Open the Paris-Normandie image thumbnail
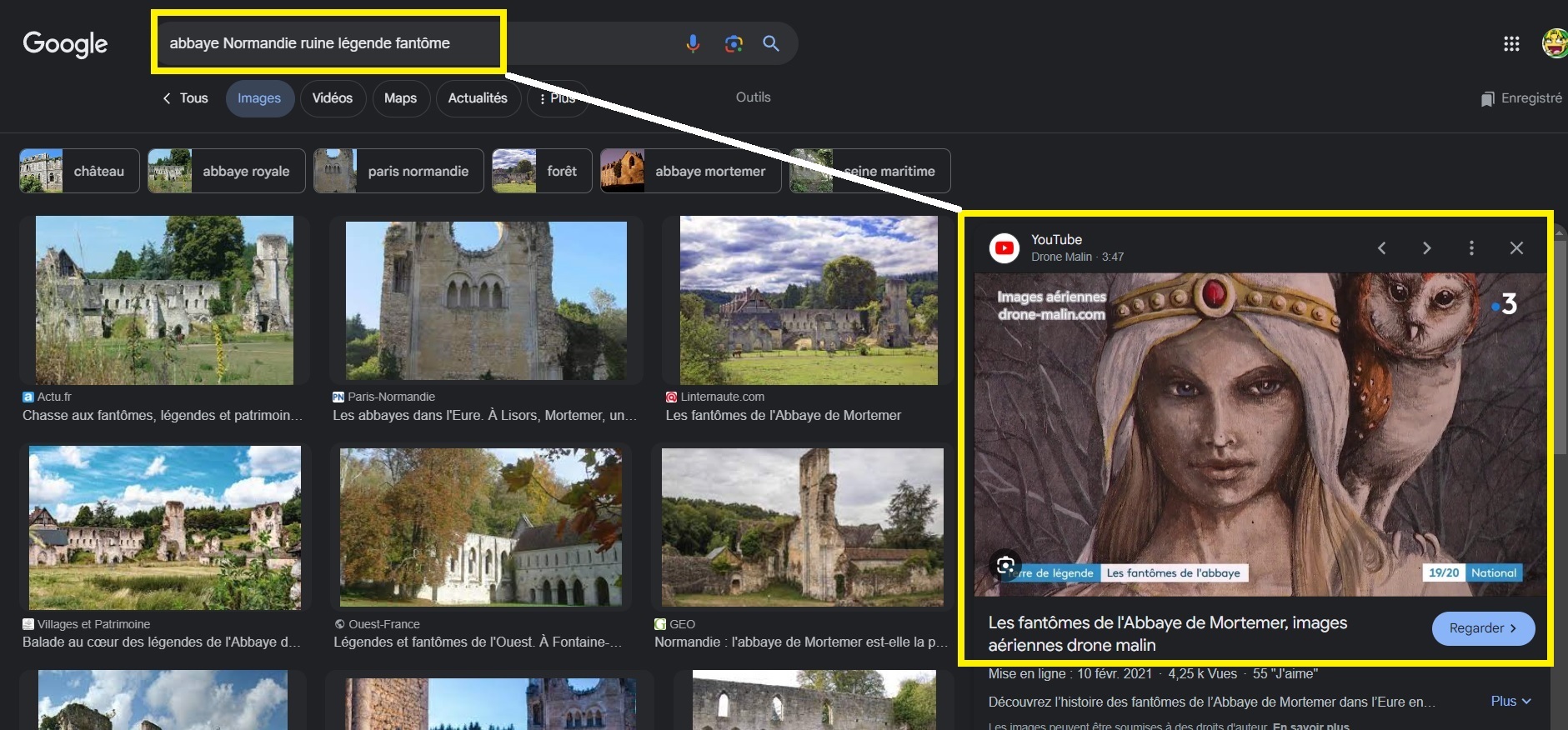1568x730 pixels. (486, 300)
